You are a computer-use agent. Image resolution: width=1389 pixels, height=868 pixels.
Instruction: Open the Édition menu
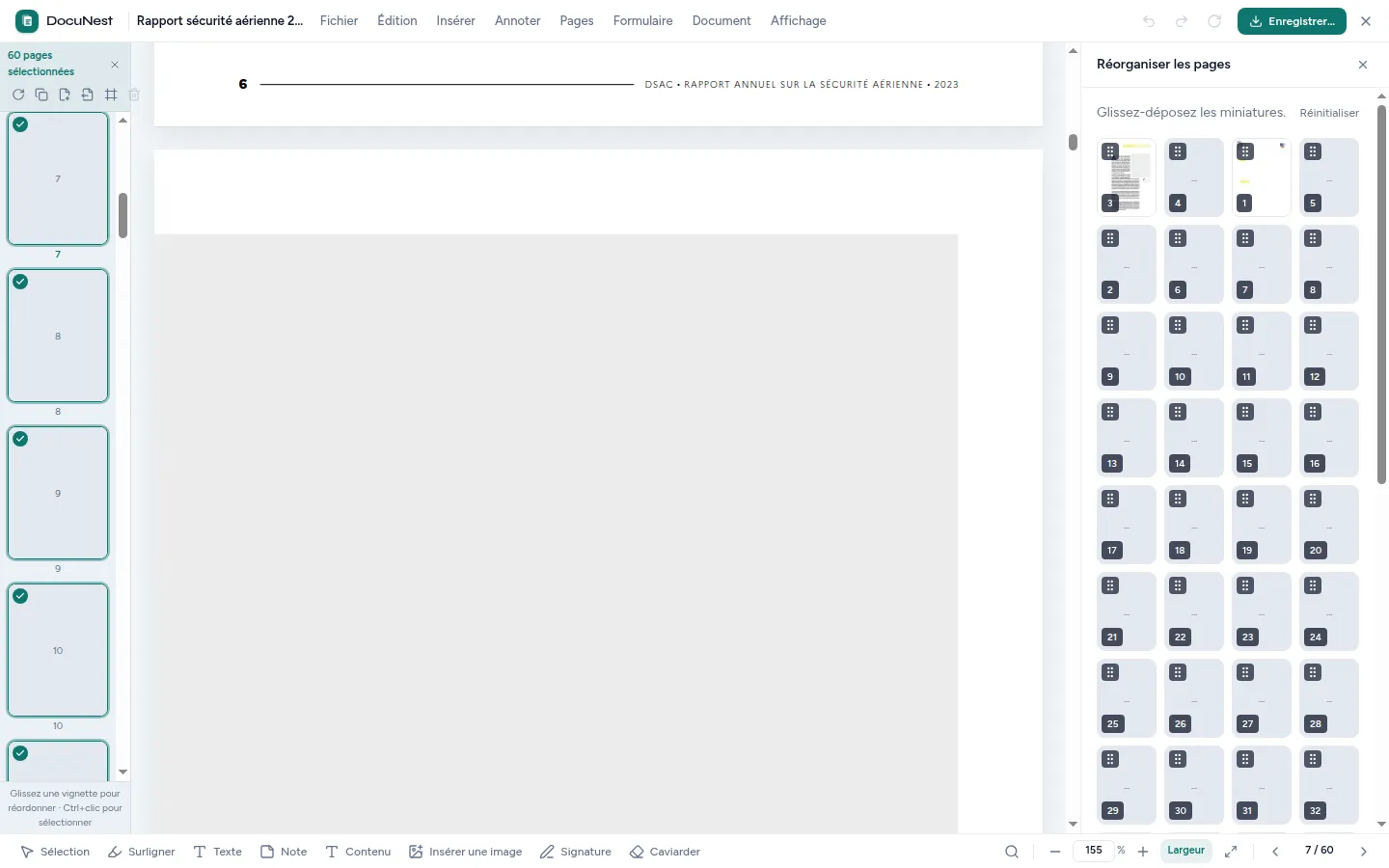[x=397, y=20]
